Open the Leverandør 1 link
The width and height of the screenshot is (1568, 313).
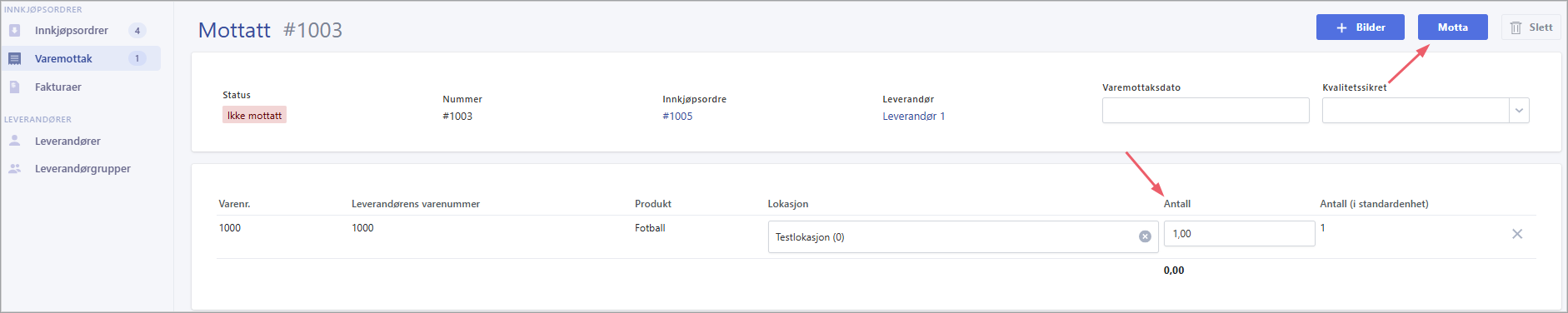[x=914, y=116]
